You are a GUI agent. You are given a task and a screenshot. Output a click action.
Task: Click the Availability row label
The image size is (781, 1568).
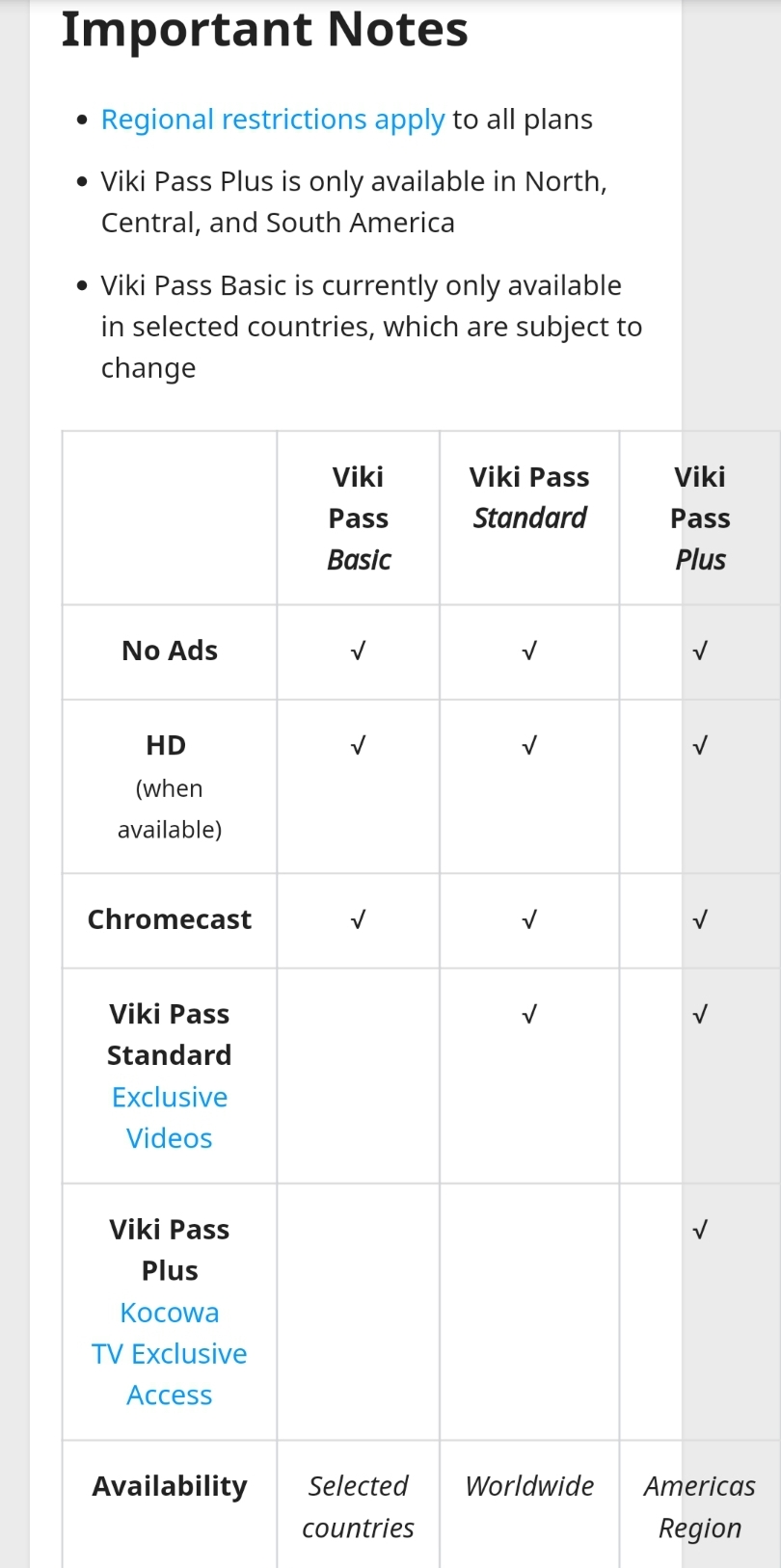click(x=170, y=1487)
